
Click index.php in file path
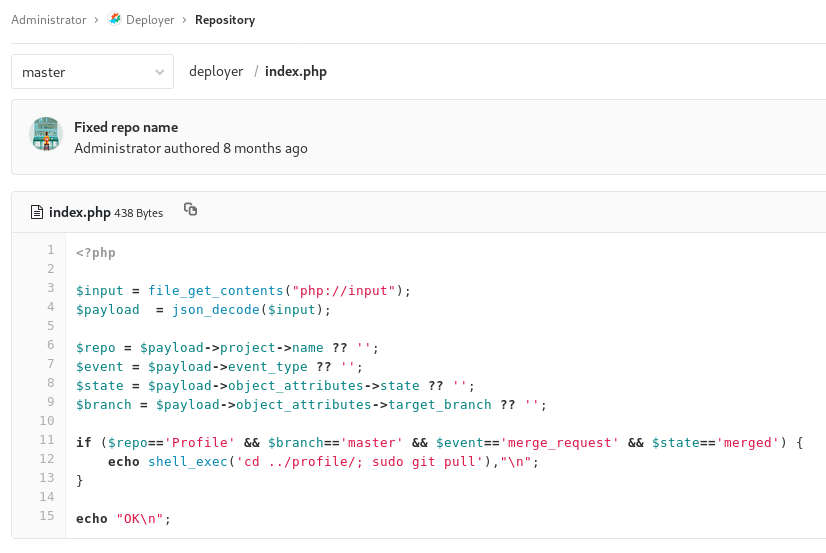coord(296,72)
